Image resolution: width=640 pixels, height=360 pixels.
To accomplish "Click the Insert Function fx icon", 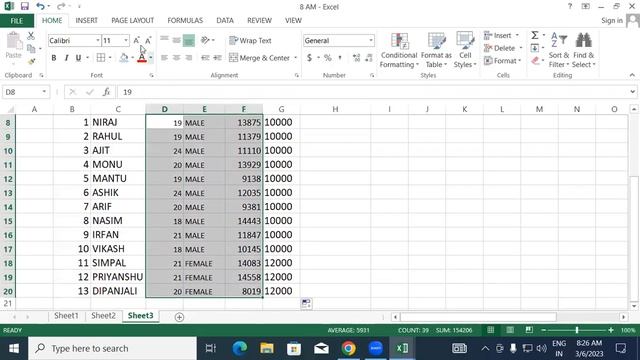I will (x=107, y=92).
